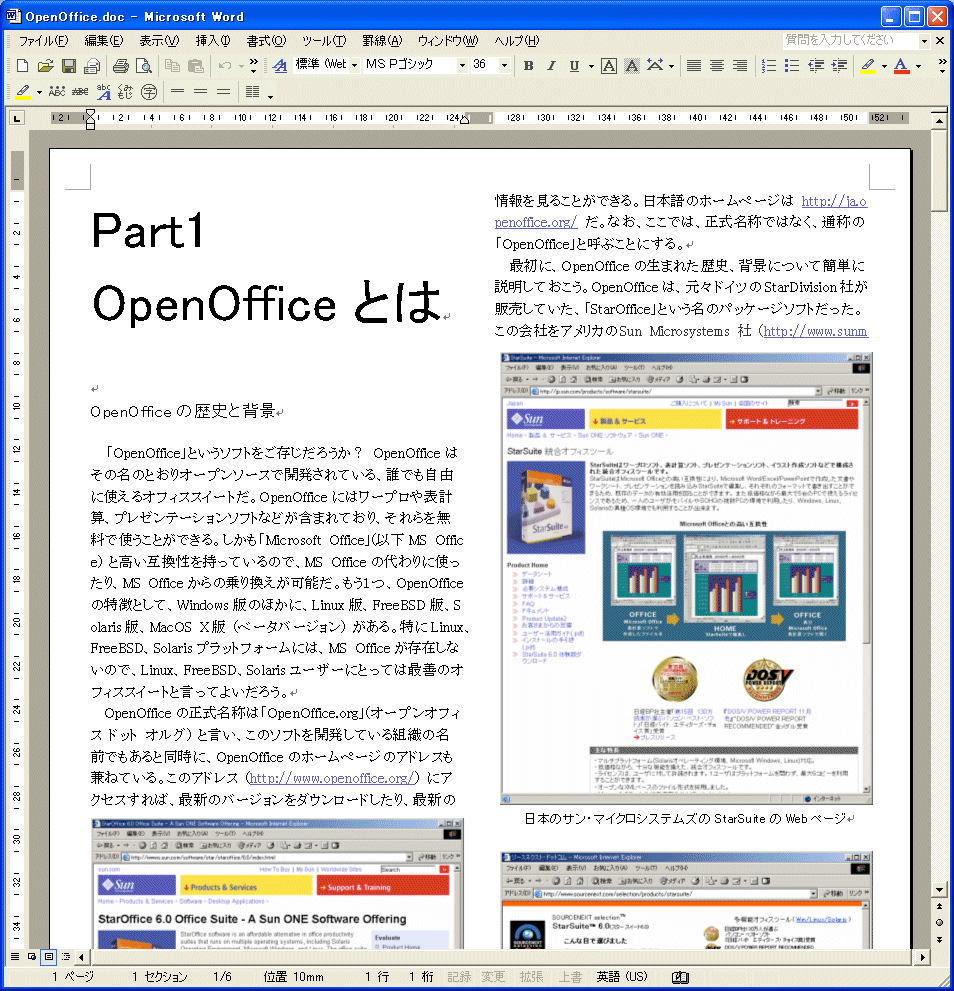Apply combined characters (kumimoji) formatting

point(126,92)
